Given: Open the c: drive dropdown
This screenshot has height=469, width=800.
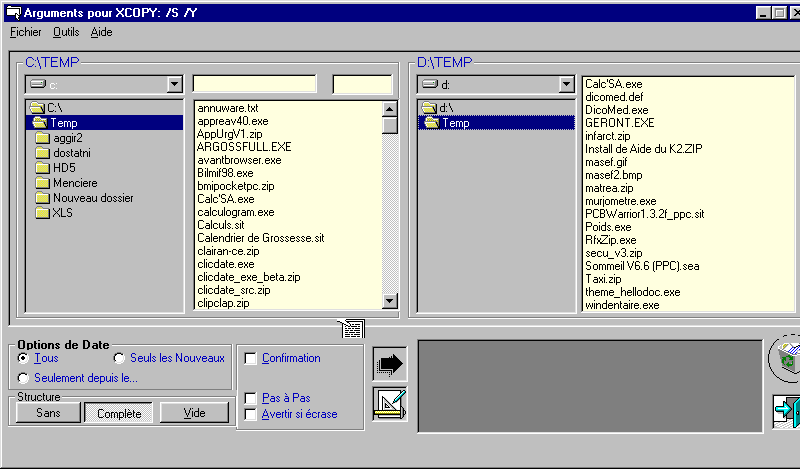Looking at the screenshot, I should coord(174,84).
